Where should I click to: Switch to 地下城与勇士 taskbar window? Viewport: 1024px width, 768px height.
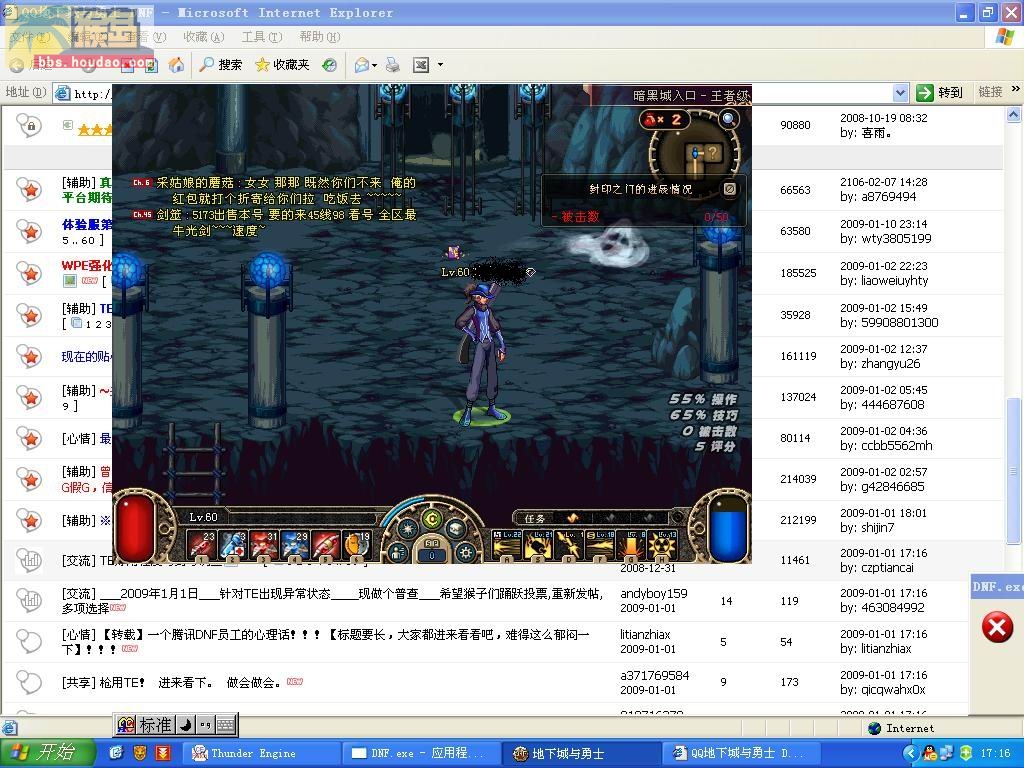pos(582,754)
